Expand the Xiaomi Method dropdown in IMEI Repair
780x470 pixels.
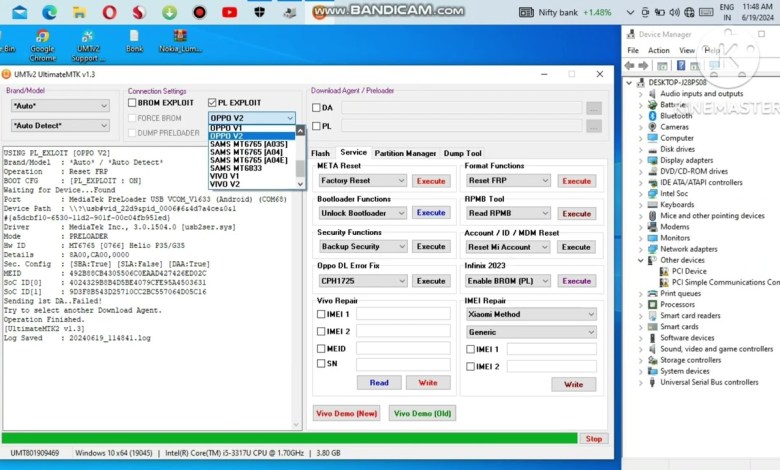(531, 314)
